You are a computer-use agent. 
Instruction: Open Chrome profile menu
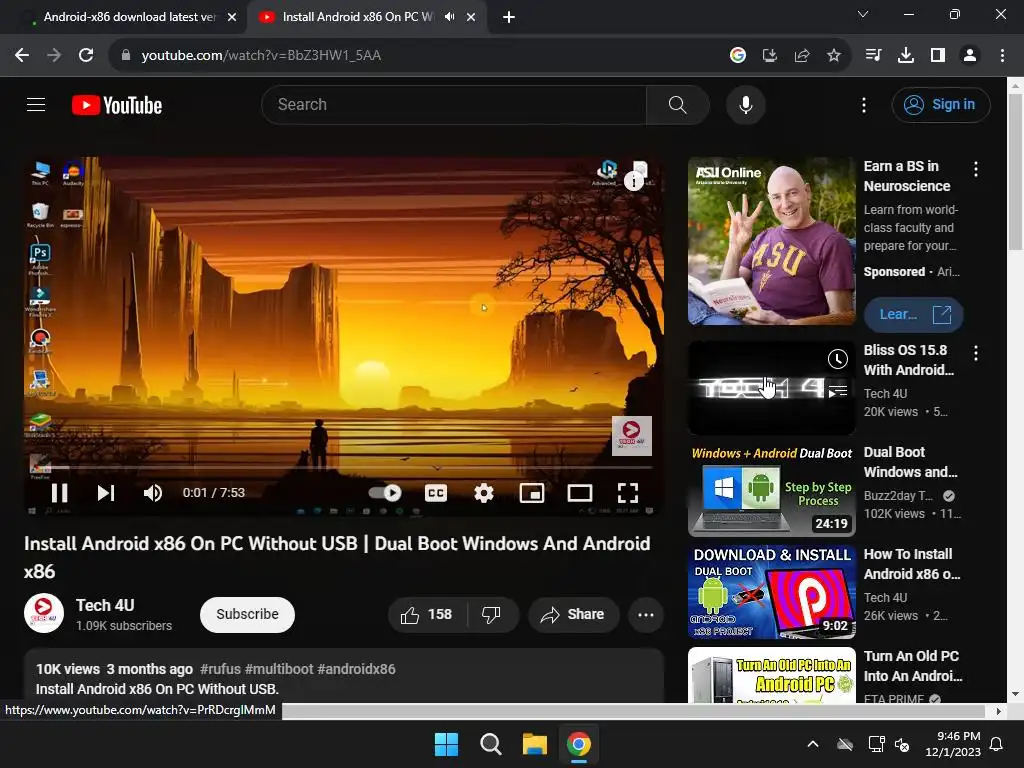pyautogui.click(x=970, y=56)
